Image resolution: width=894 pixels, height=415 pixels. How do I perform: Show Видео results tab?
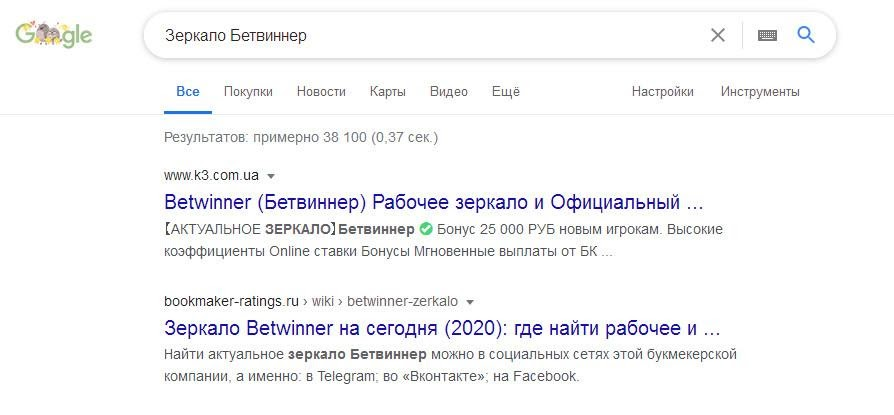[x=449, y=91]
